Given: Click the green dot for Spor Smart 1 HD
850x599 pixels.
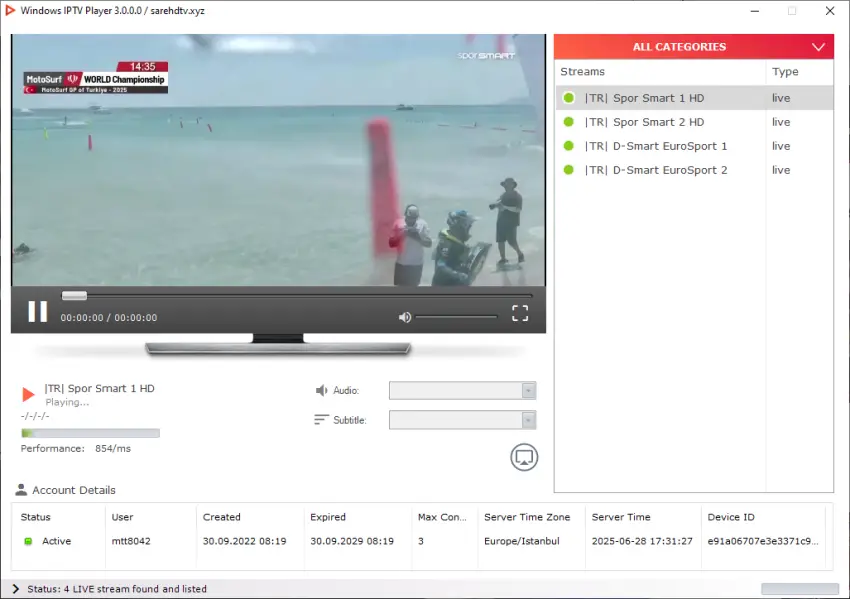Looking at the screenshot, I should (x=569, y=98).
